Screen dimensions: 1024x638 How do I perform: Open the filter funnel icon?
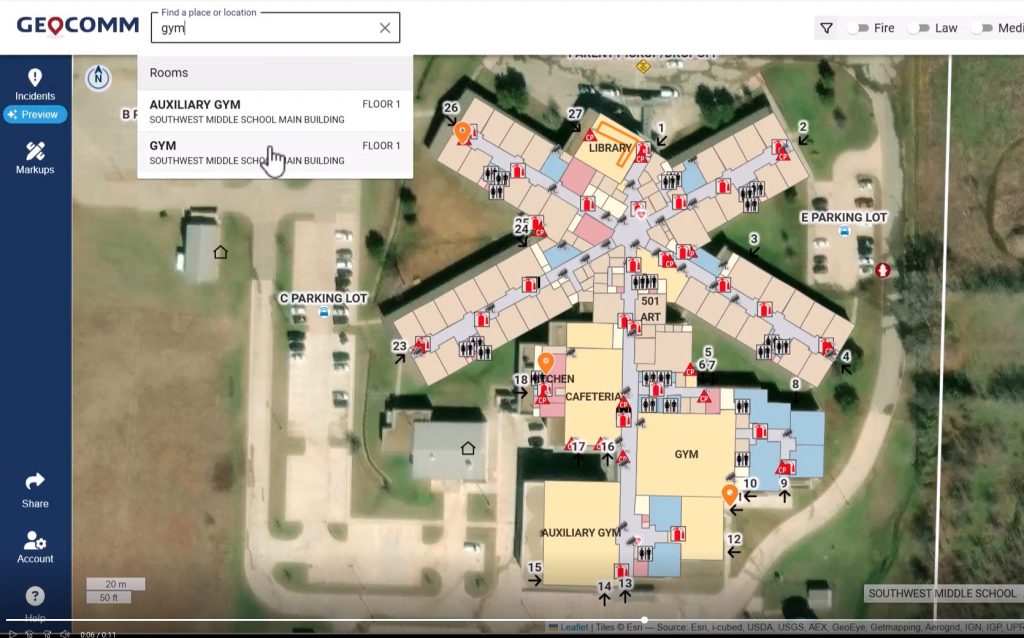826,28
